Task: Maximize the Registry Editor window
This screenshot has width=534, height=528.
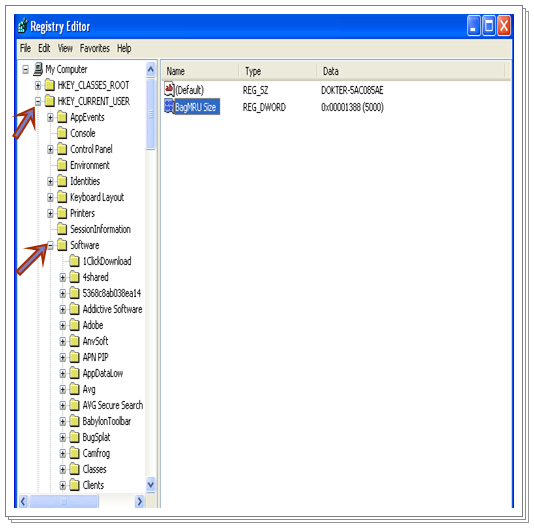Action: pyautogui.click(x=489, y=26)
